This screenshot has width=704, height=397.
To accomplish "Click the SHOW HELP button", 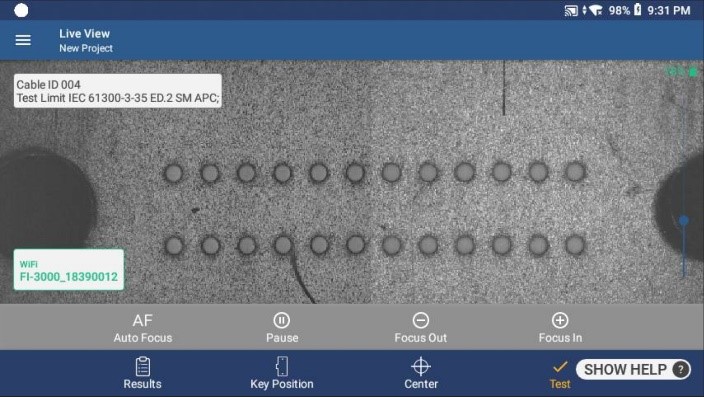I will point(633,370).
